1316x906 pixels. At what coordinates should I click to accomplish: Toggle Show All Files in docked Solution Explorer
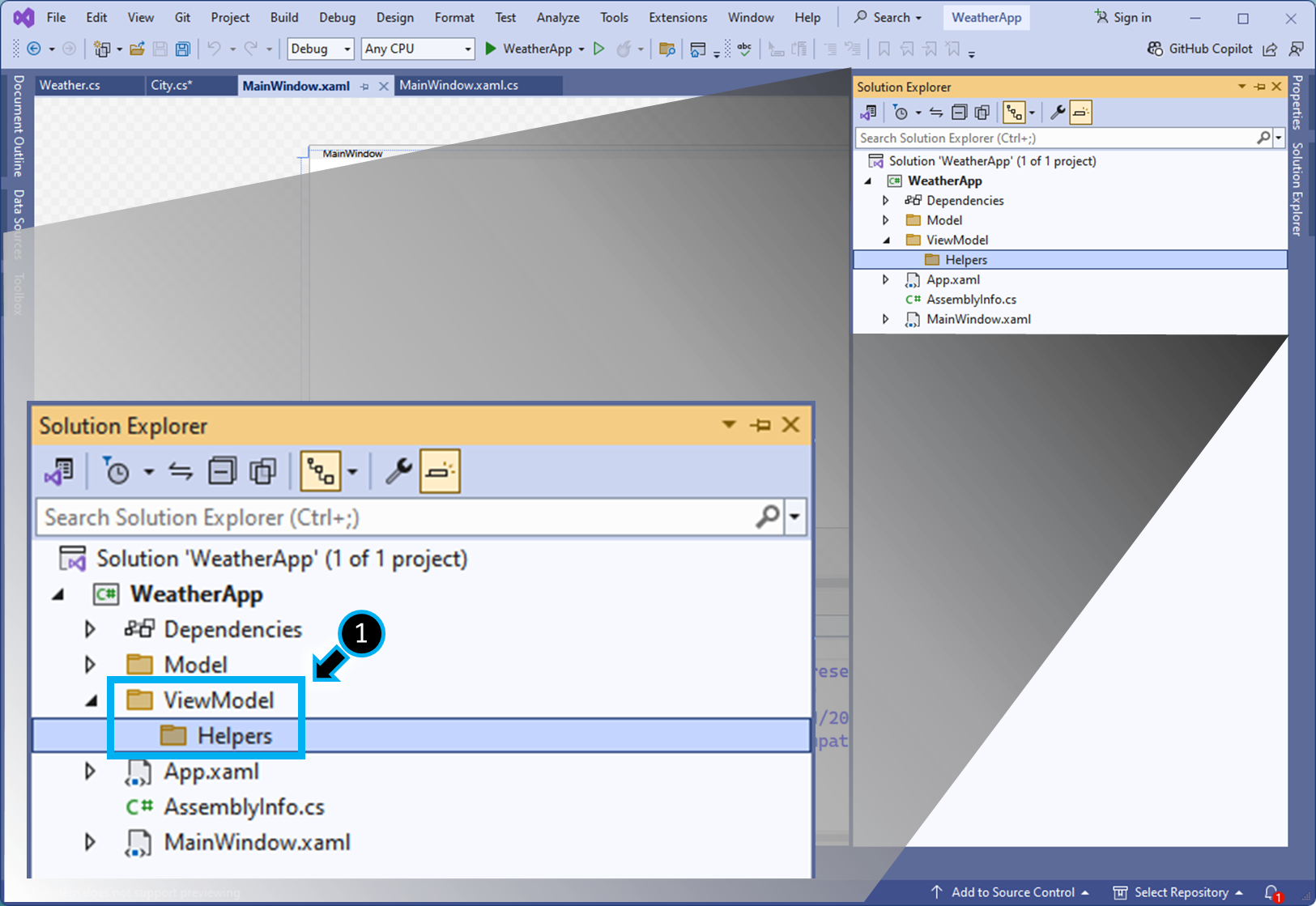tap(983, 113)
